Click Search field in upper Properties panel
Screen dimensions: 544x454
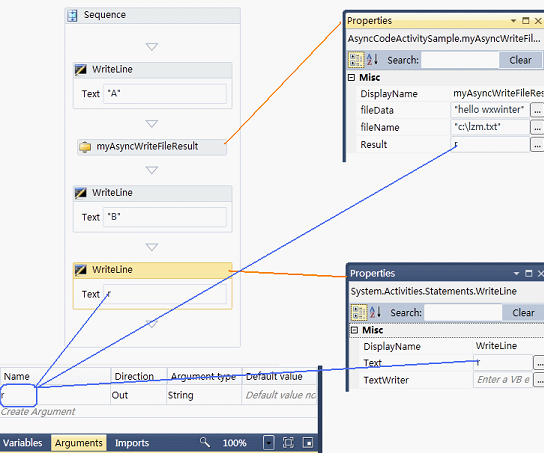click(x=460, y=60)
